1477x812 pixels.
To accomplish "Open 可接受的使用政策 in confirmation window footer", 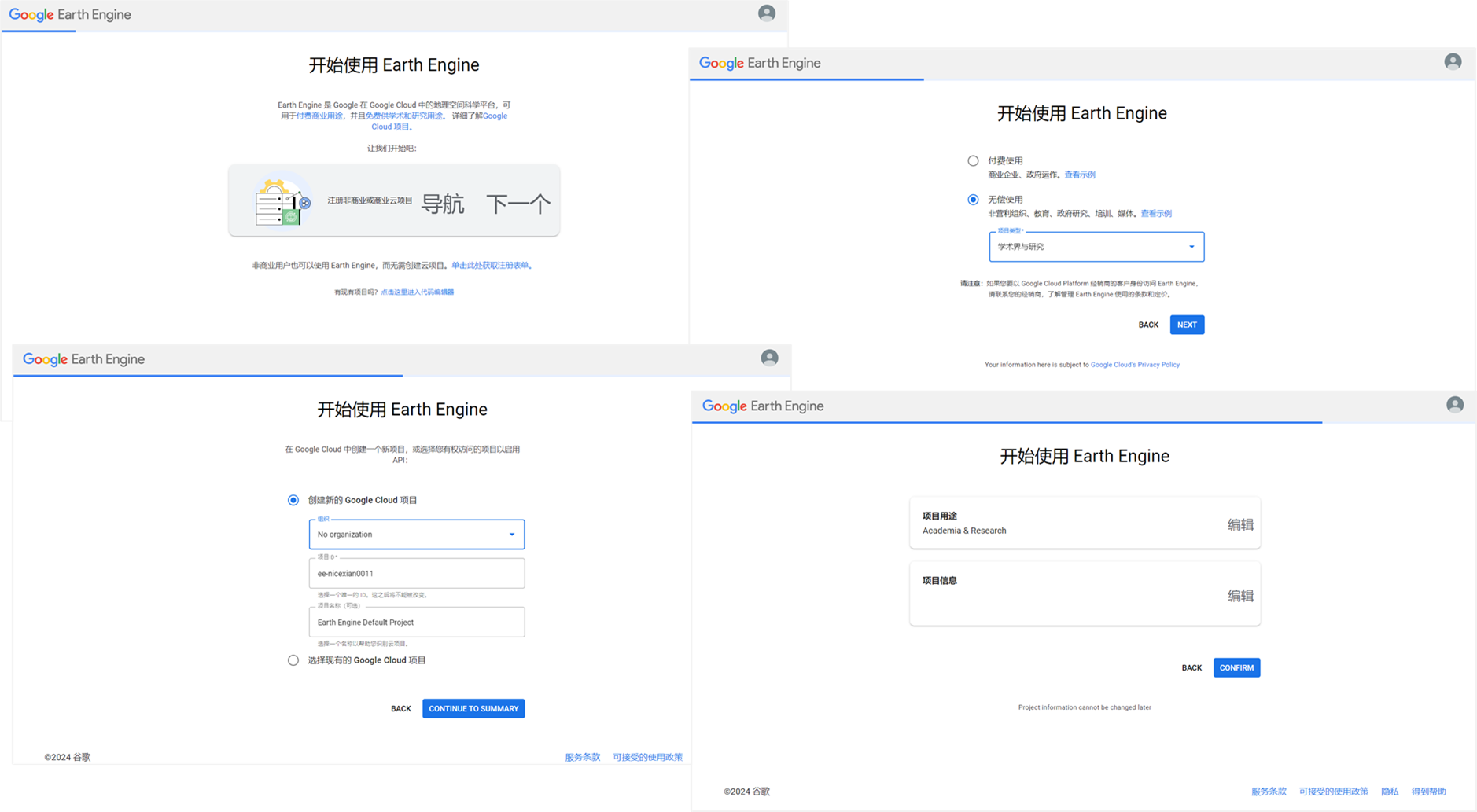I will coord(1334,792).
